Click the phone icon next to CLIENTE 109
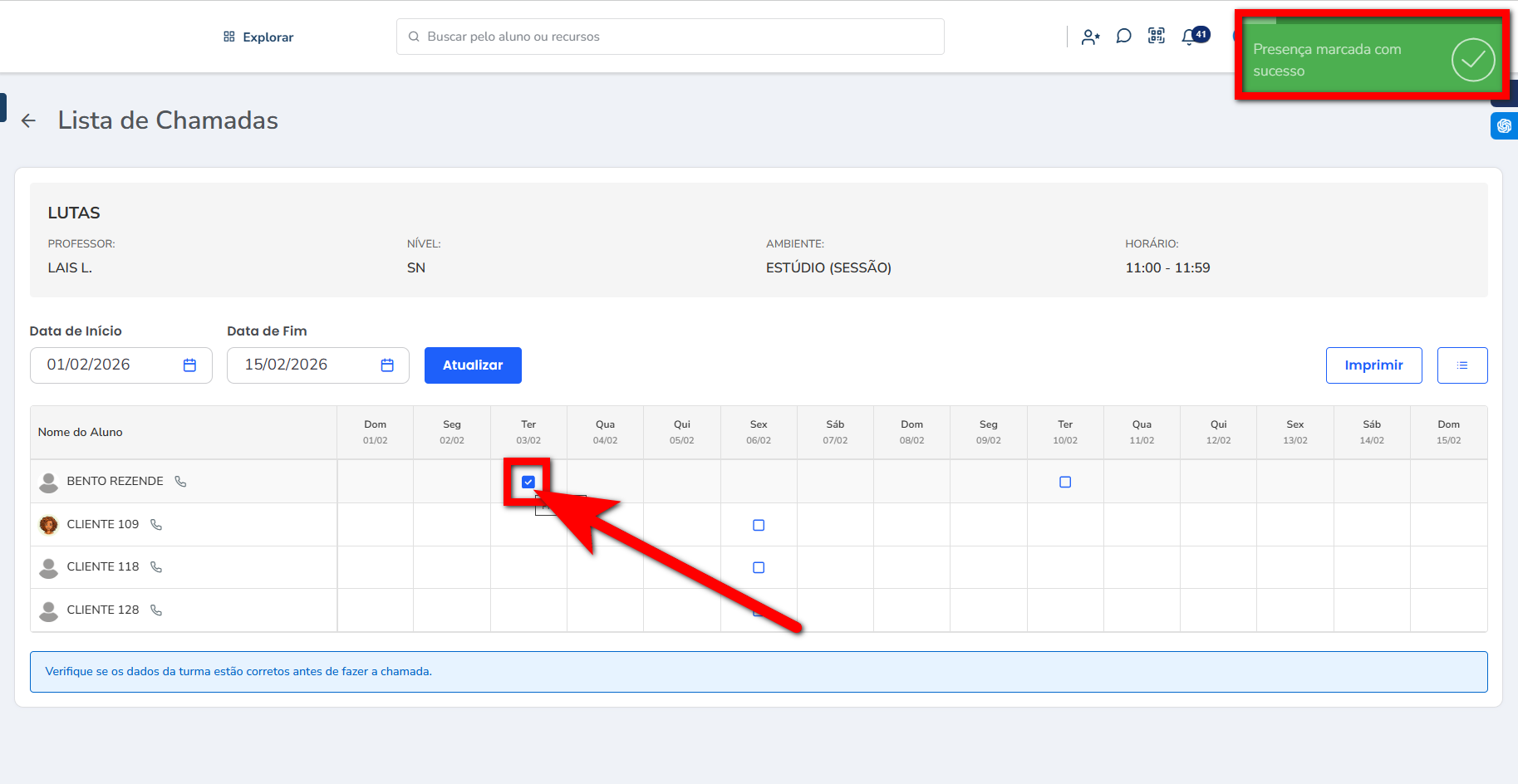Image resolution: width=1518 pixels, height=784 pixels. coord(156,525)
